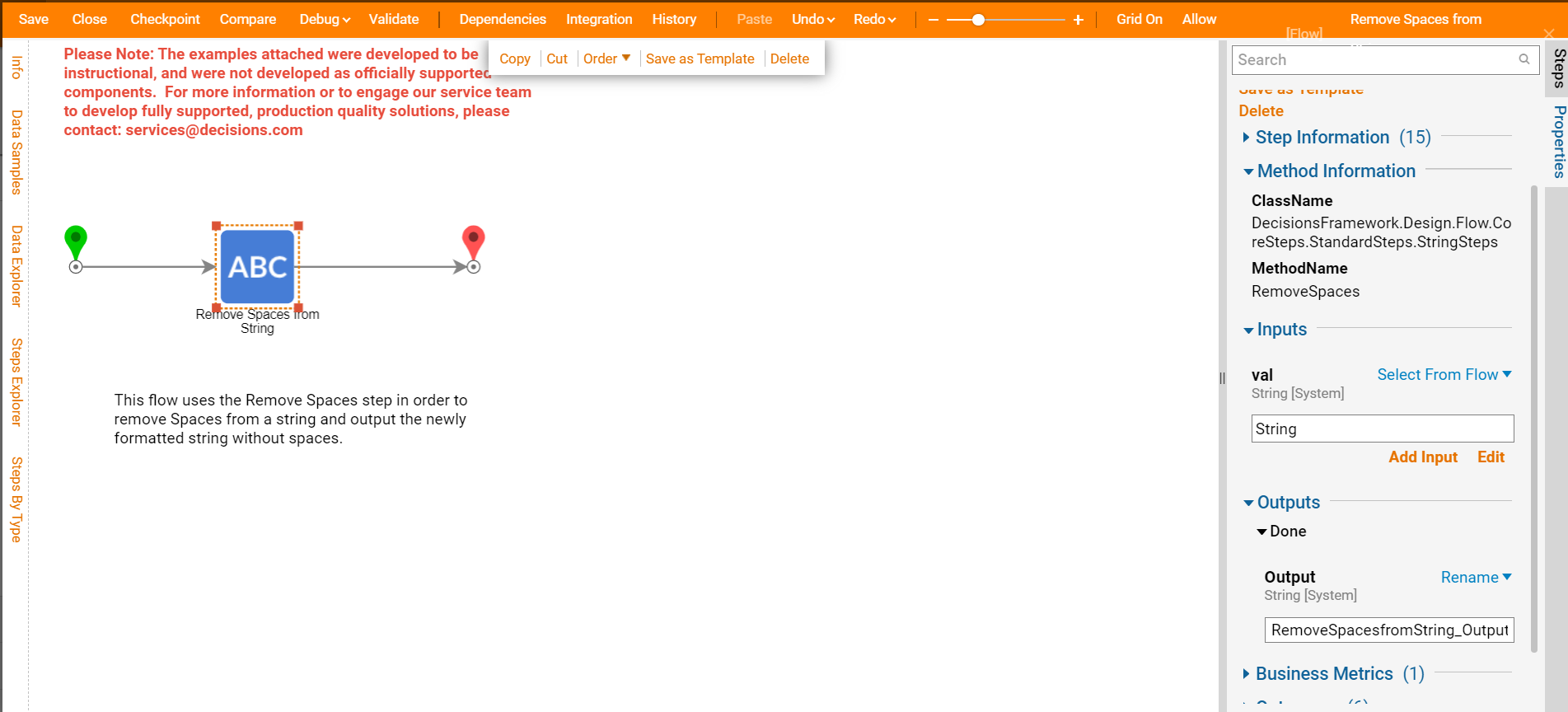The width and height of the screenshot is (1568, 712).
Task: Open the Select From Flow dropdown
Action: tap(1444, 375)
